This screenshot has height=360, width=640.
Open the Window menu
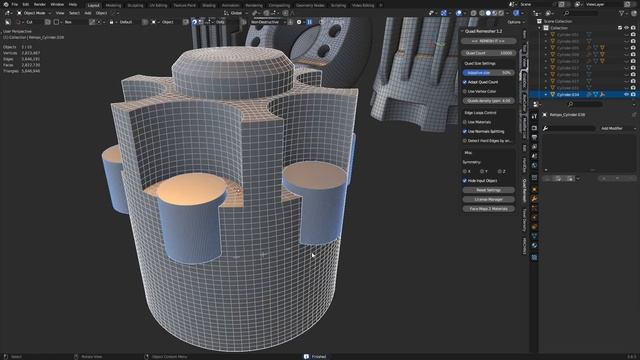coord(57,4)
